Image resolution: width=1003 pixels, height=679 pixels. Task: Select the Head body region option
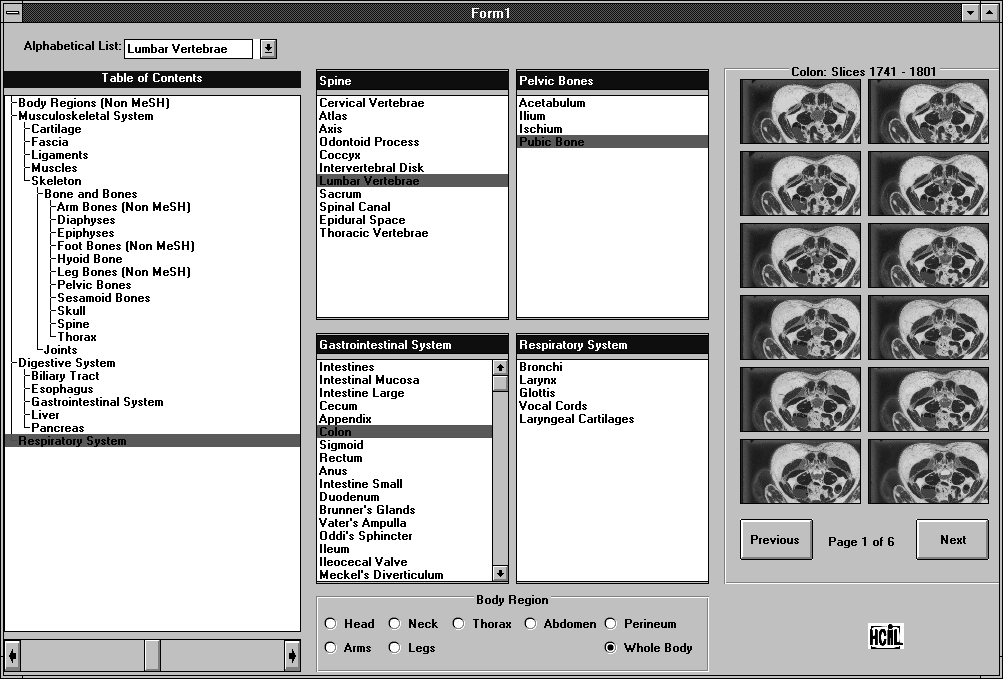(331, 624)
